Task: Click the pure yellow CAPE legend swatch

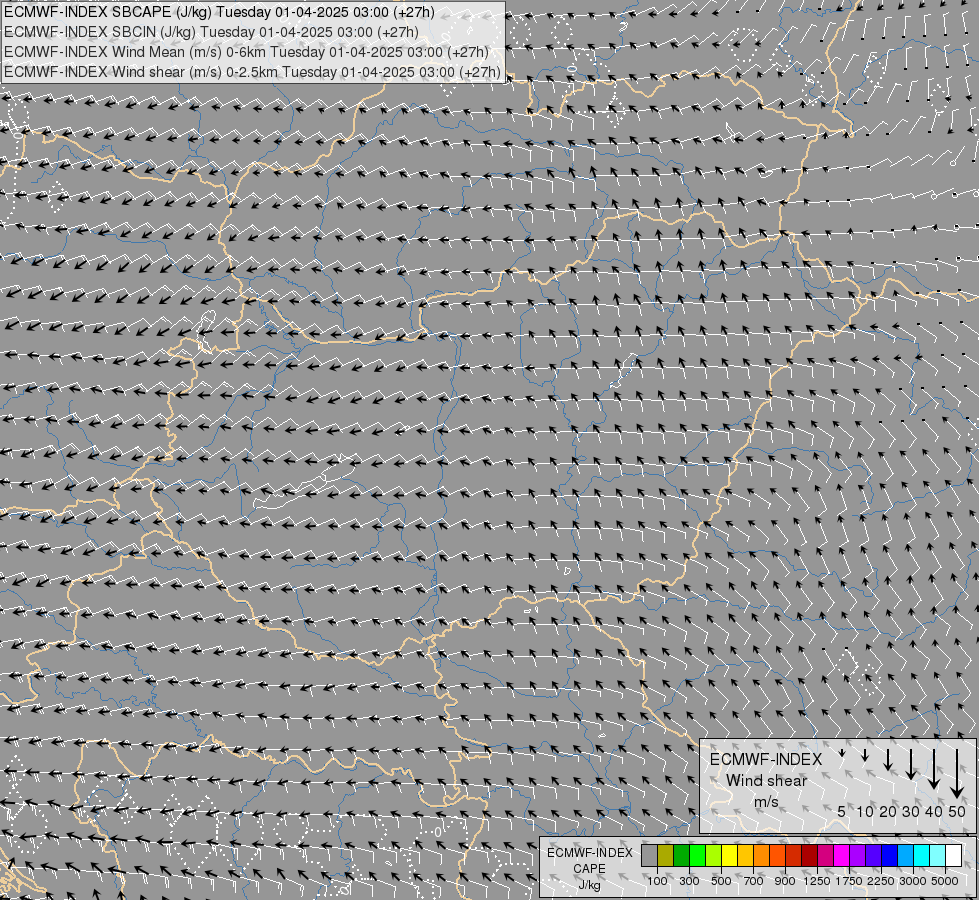Action: (x=729, y=856)
